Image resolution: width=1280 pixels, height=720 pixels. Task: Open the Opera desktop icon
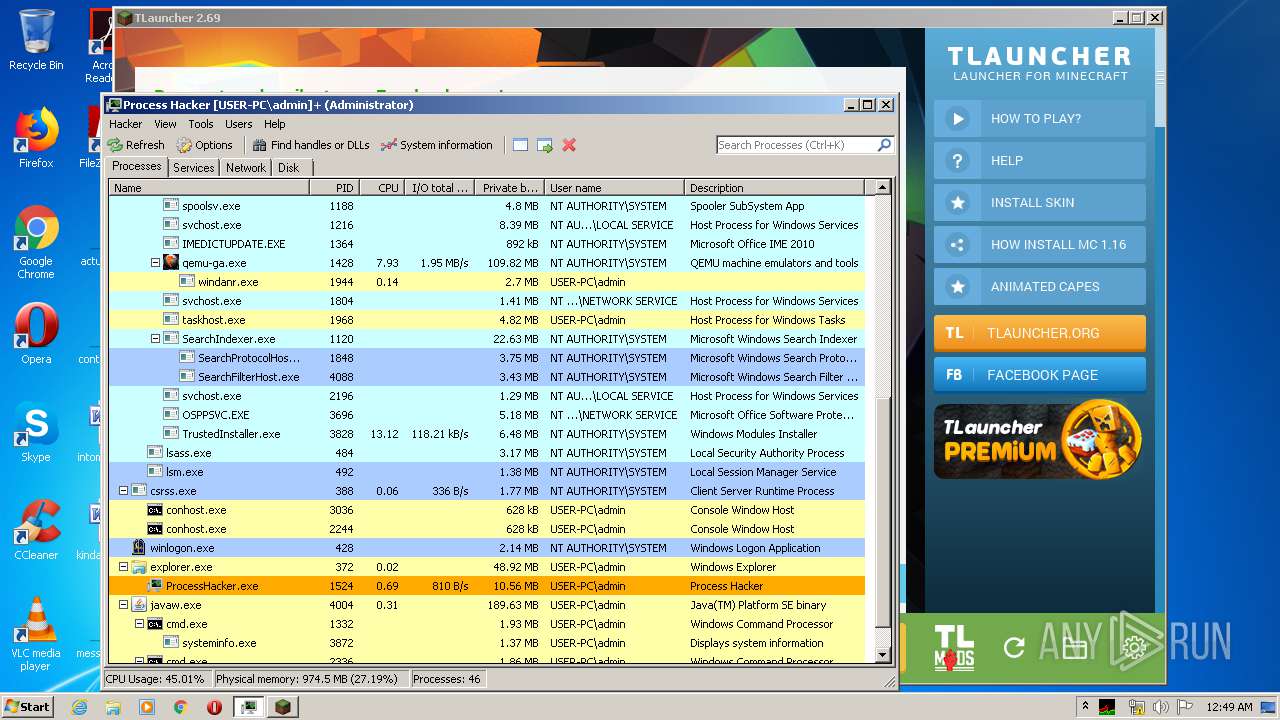36,334
